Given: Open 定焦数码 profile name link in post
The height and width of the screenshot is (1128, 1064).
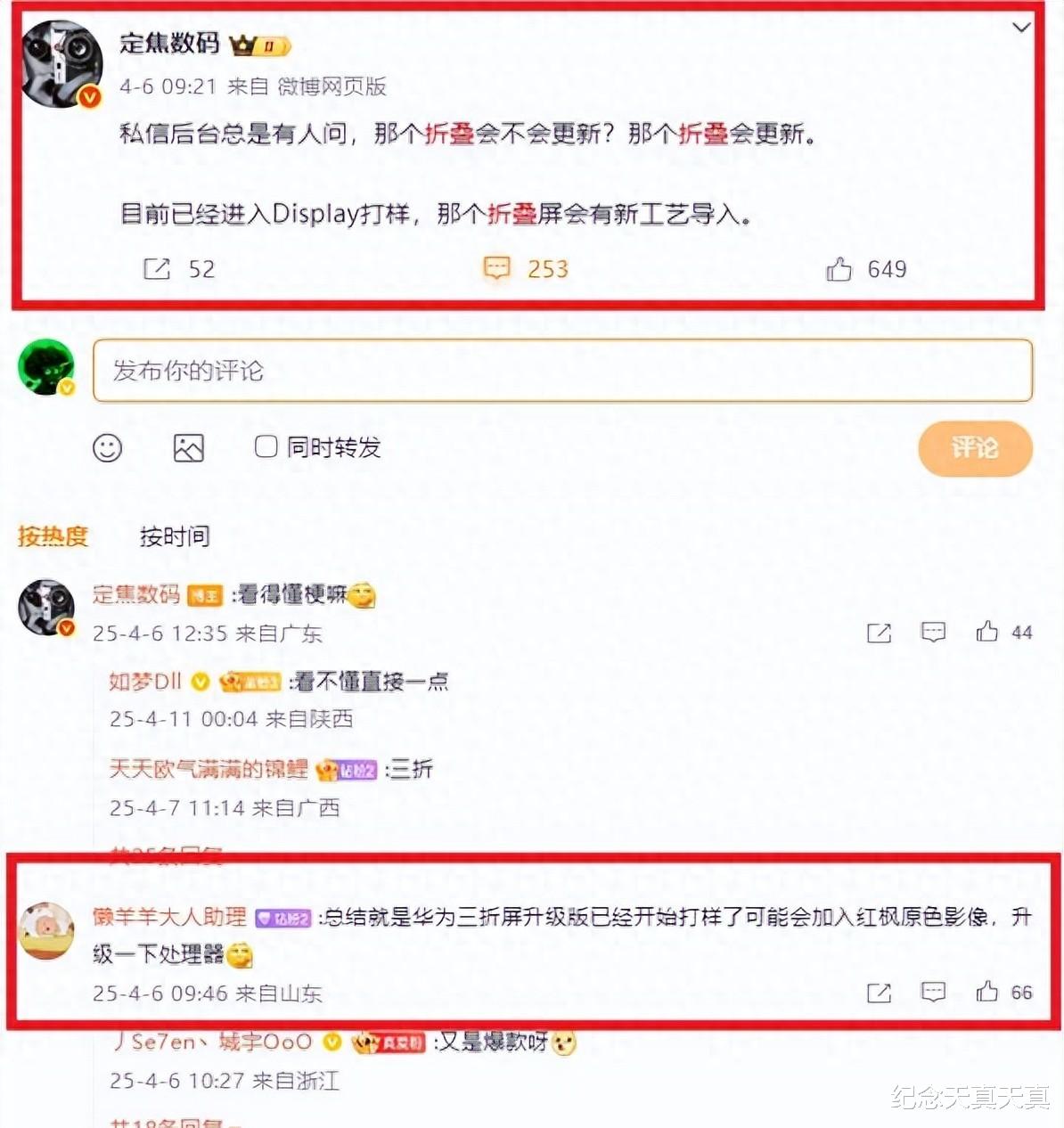Looking at the screenshot, I should coord(169,43).
